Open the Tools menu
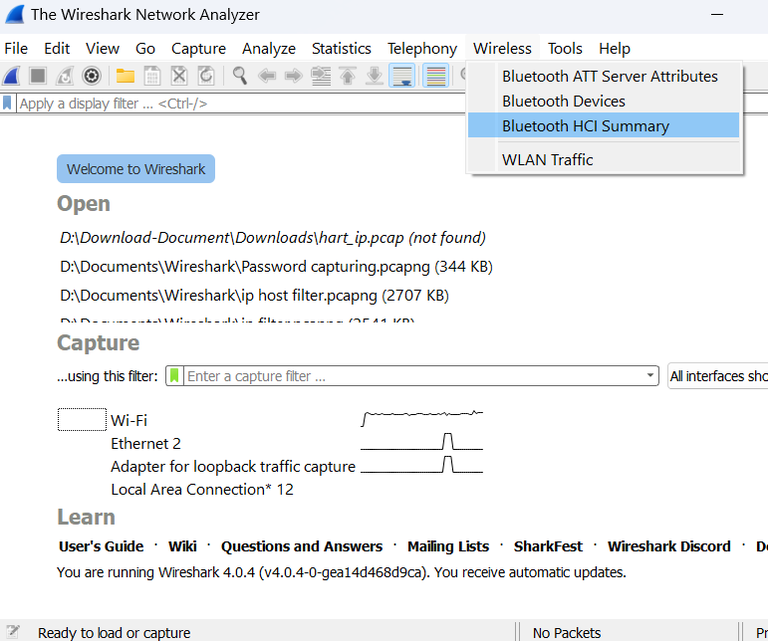 pos(565,48)
